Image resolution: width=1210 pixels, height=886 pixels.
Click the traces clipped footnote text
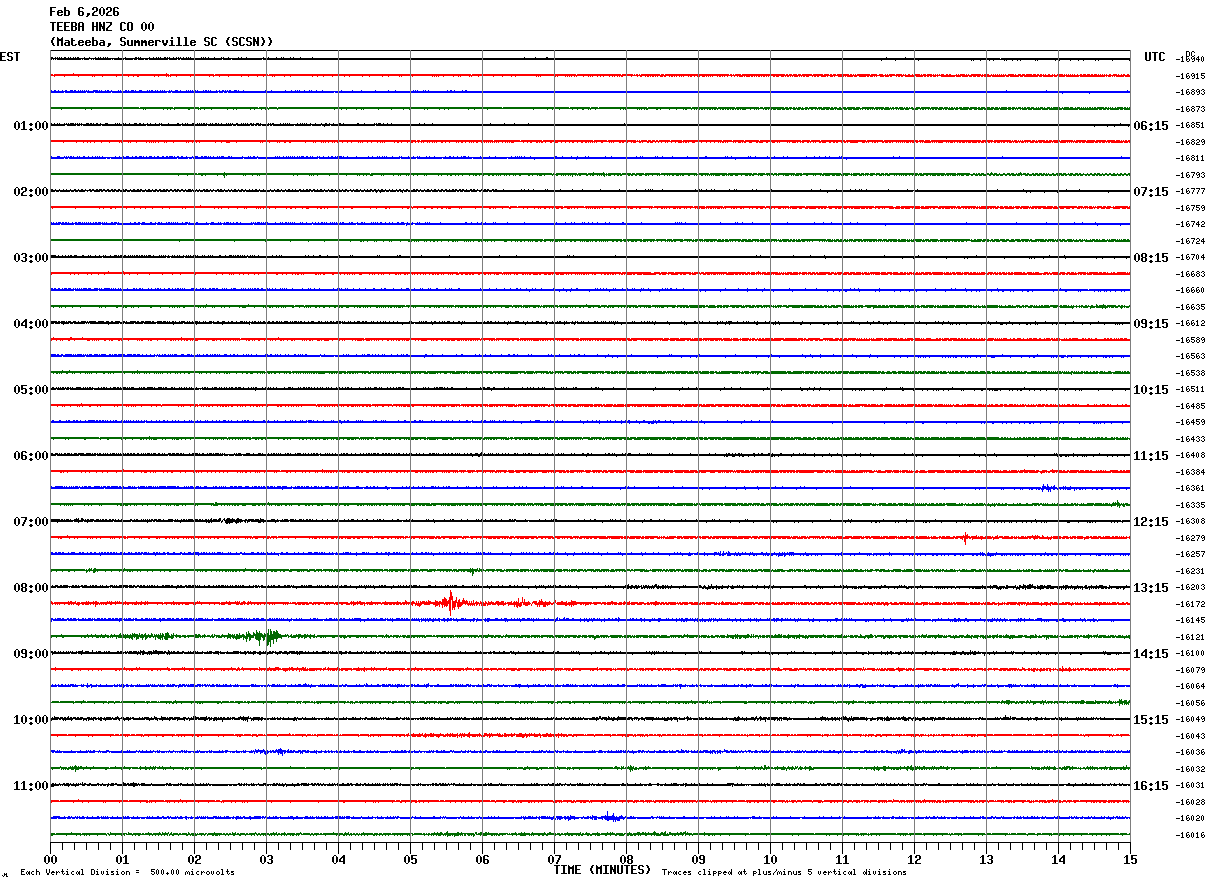(x=784, y=873)
